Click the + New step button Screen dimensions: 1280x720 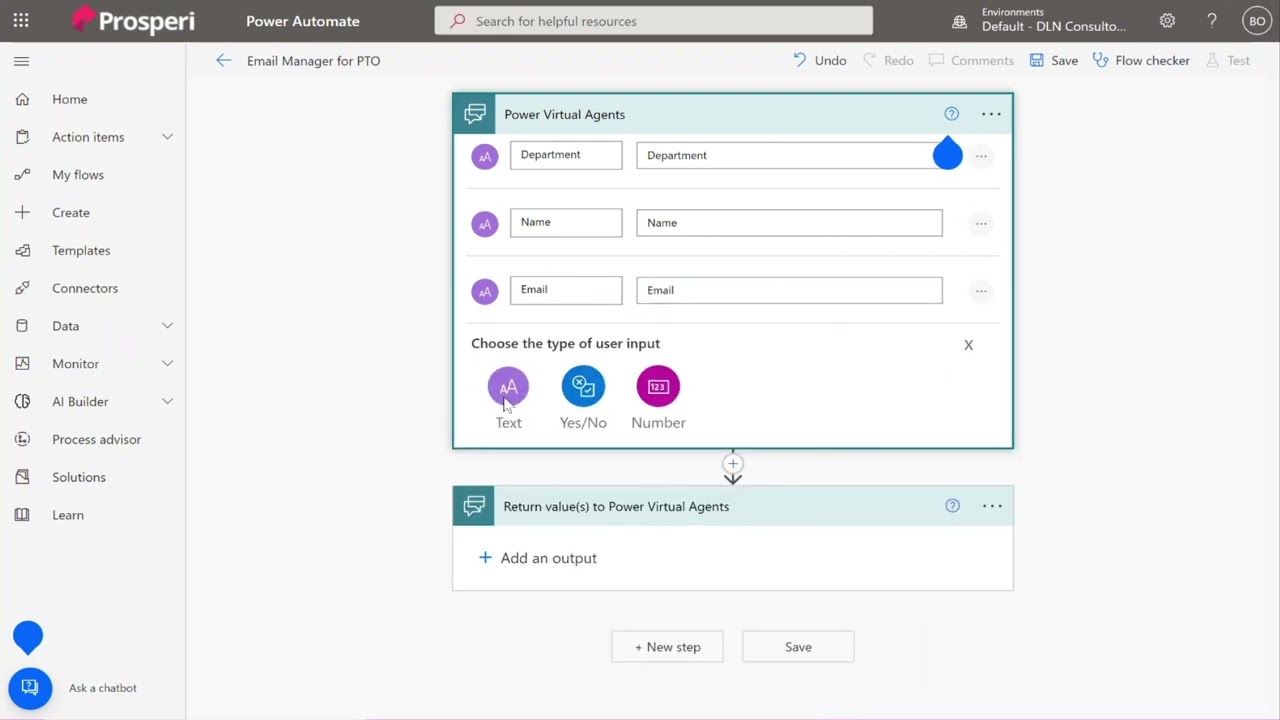(x=668, y=647)
